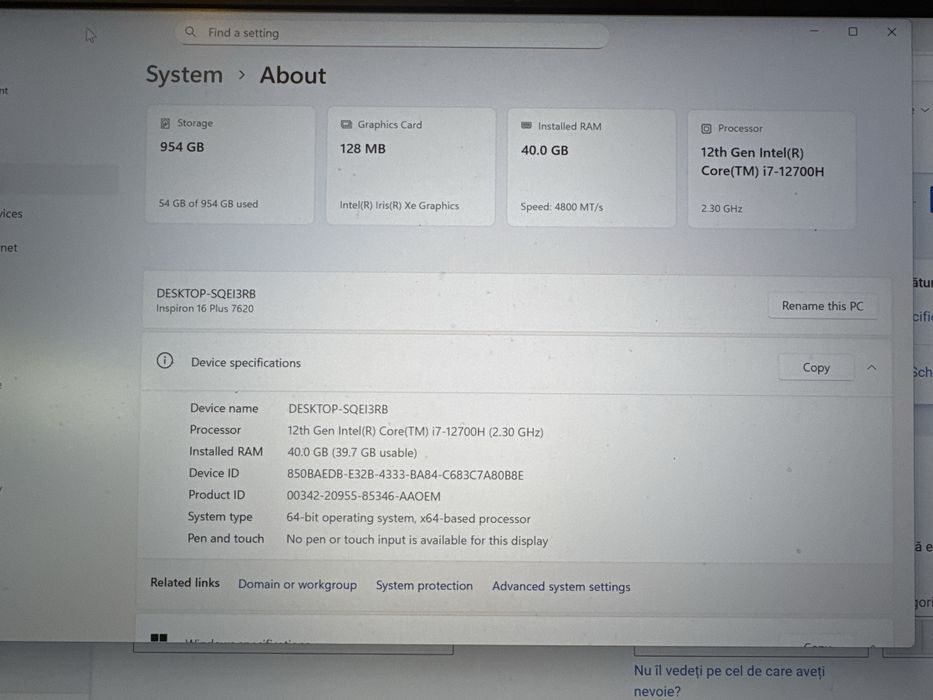The image size is (933, 700).
Task: Click the search magnifier icon
Action: (190, 32)
